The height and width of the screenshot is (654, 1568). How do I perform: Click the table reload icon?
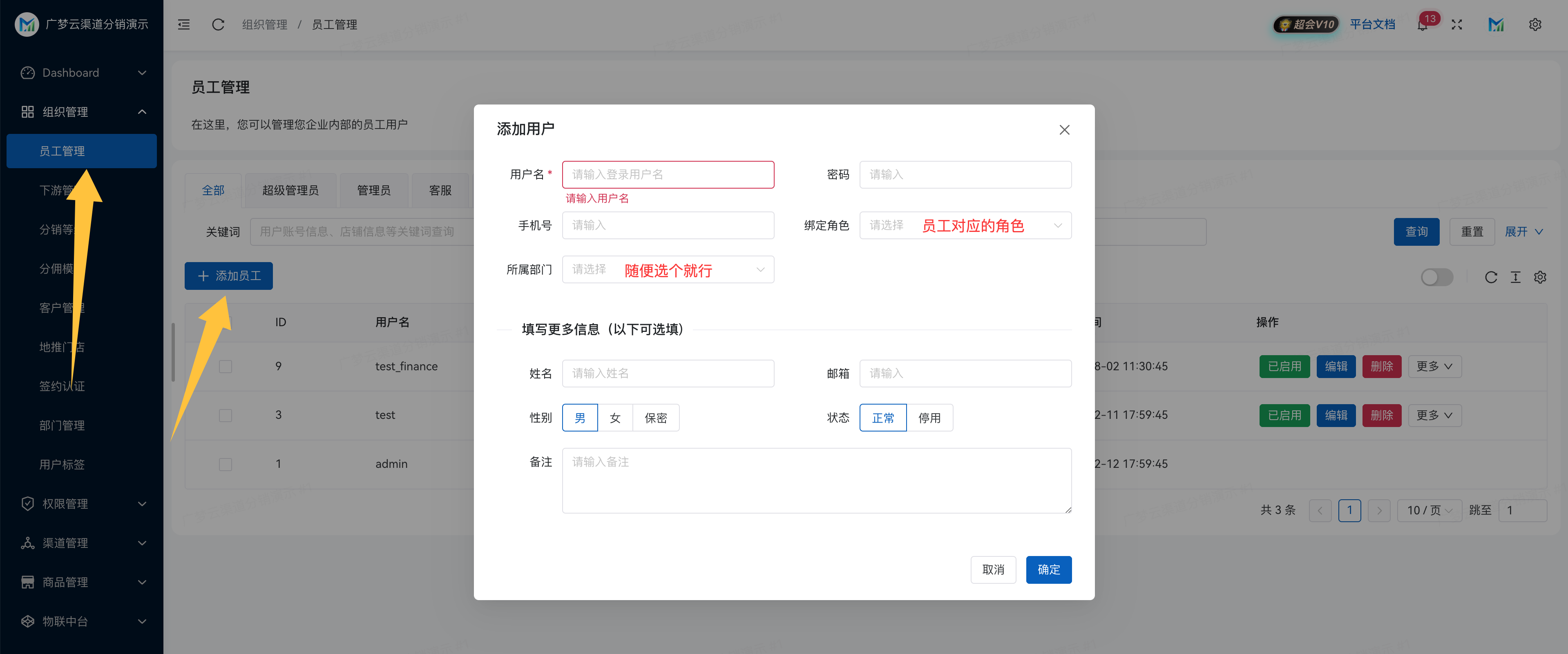coord(1491,278)
